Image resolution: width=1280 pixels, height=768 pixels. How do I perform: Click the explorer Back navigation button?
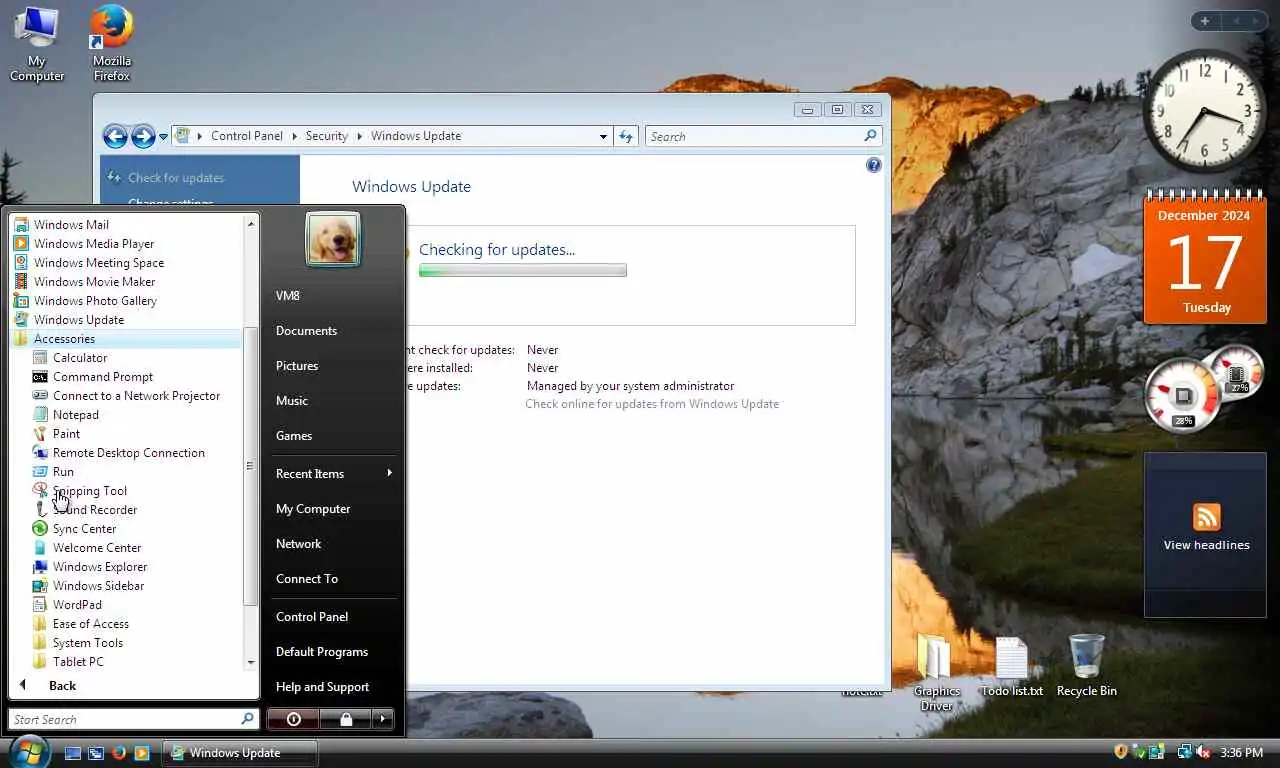click(x=115, y=136)
